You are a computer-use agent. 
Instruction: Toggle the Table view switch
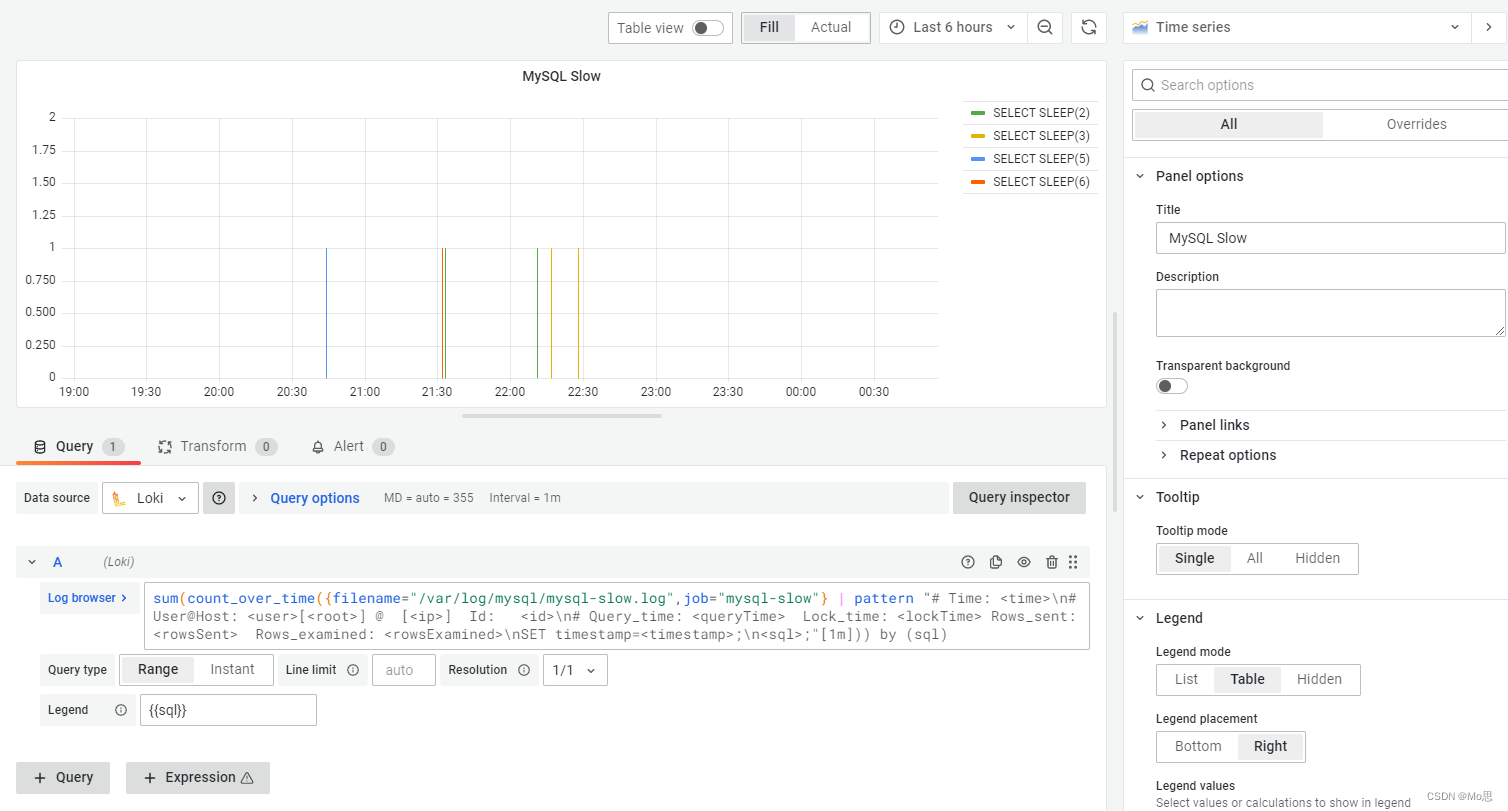coord(708,28)
